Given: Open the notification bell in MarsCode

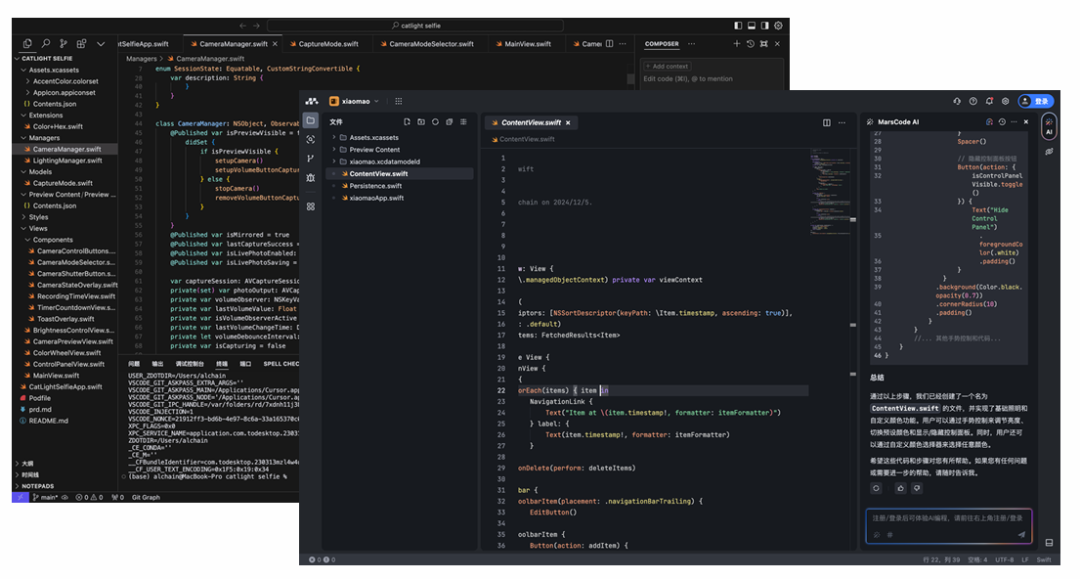Looking at the screenshot, I should [x=989, y=101].
